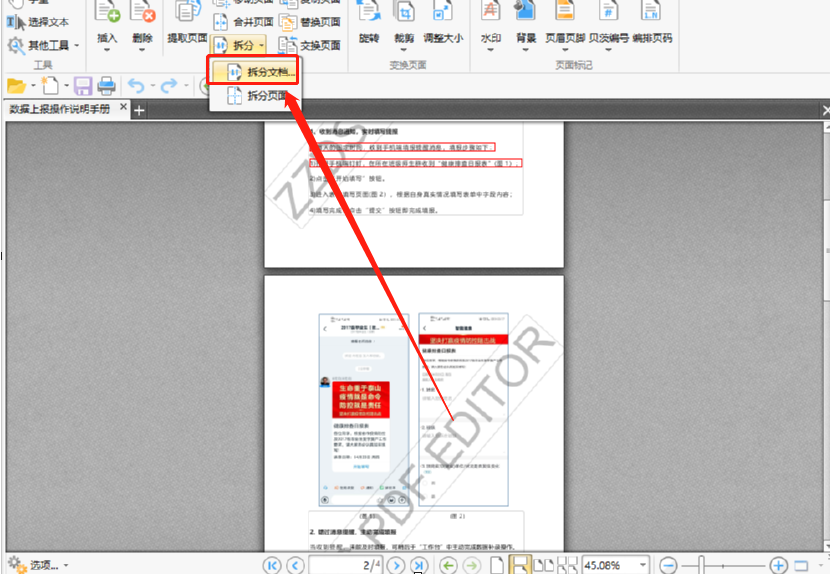This screenshot has height=578, width=830.
Task: Add a new tab with the plus button
Action: (139, 110)
